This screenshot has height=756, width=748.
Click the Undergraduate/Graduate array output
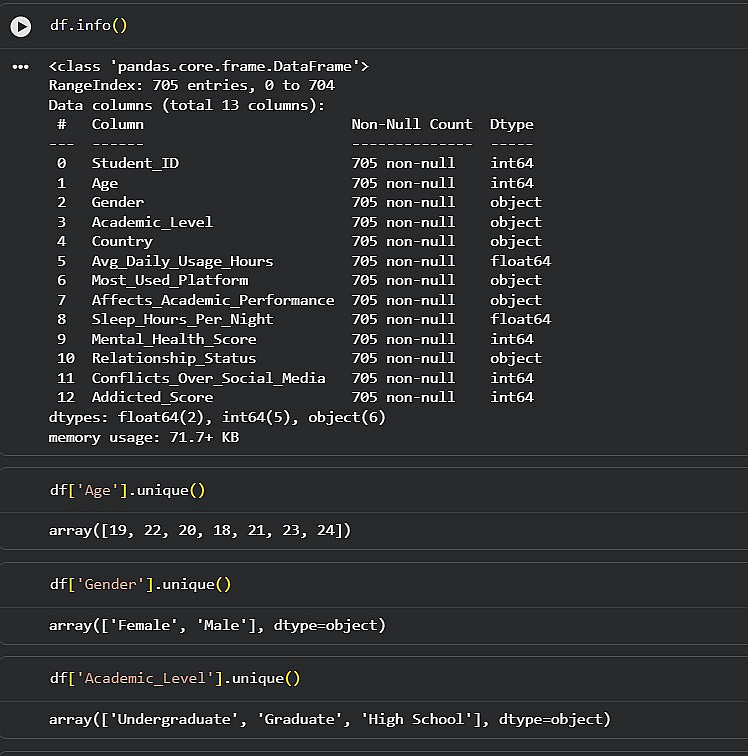click(329, 719)
